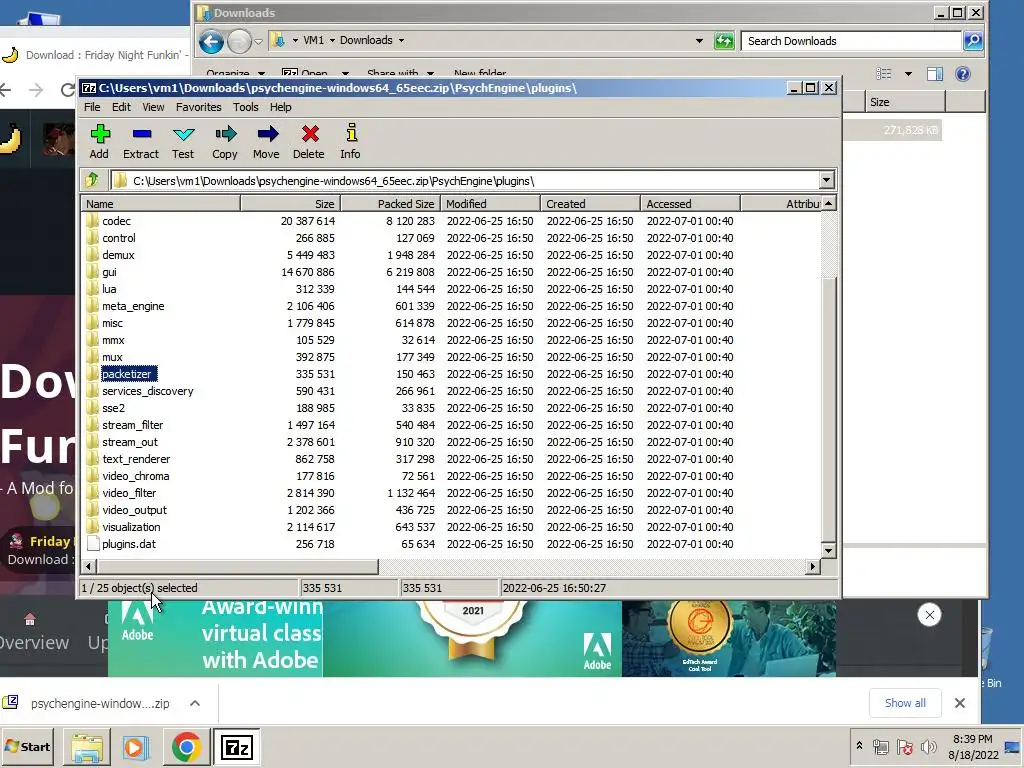Image resolution: width=1024 pixels, height=768 pixels.
Task: Toggle the Explorer preview pane icon
Action: [x=935, y=74]
